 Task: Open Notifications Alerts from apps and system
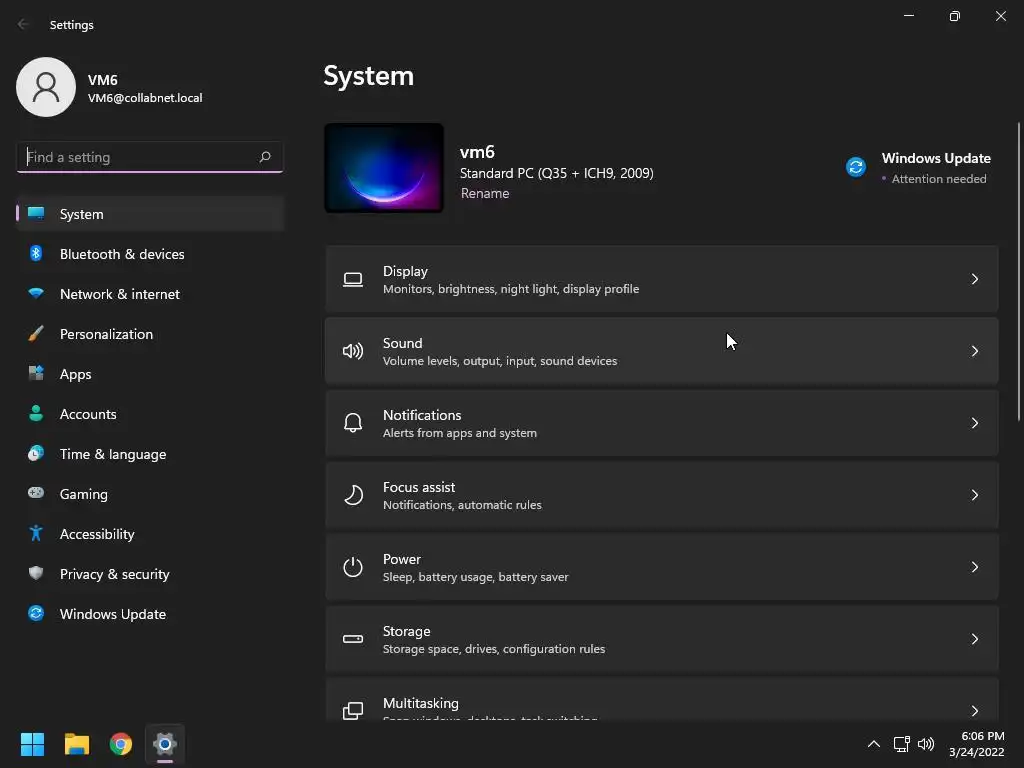tap(662, 423)
